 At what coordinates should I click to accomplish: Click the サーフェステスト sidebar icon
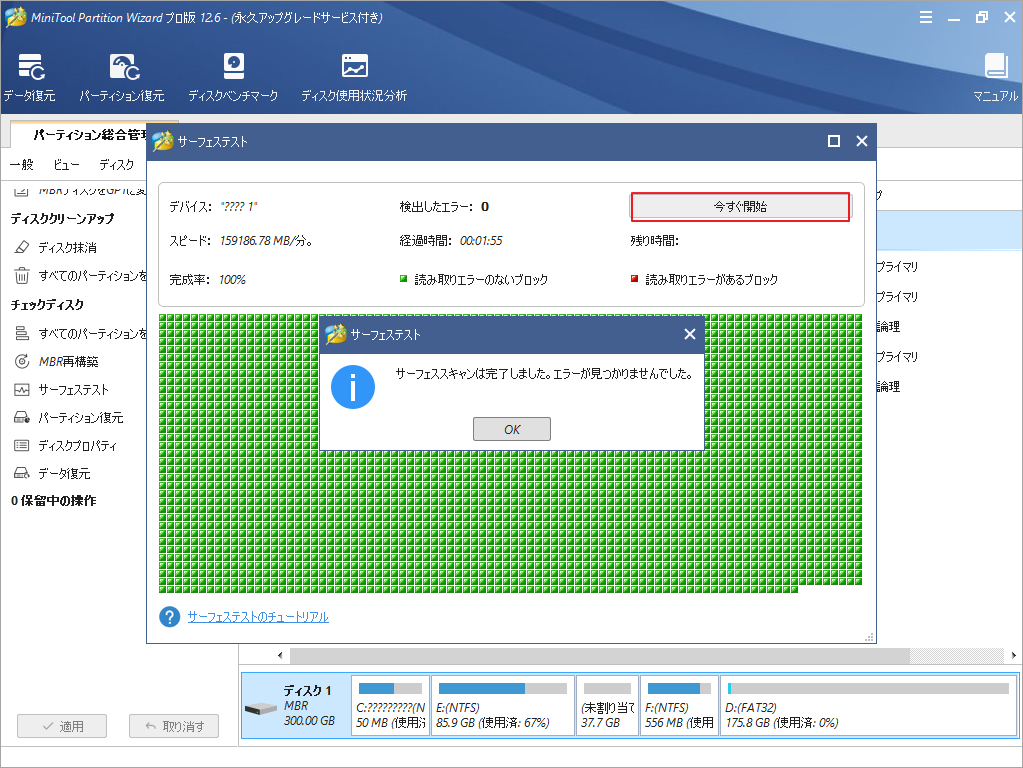pos(22,390)
